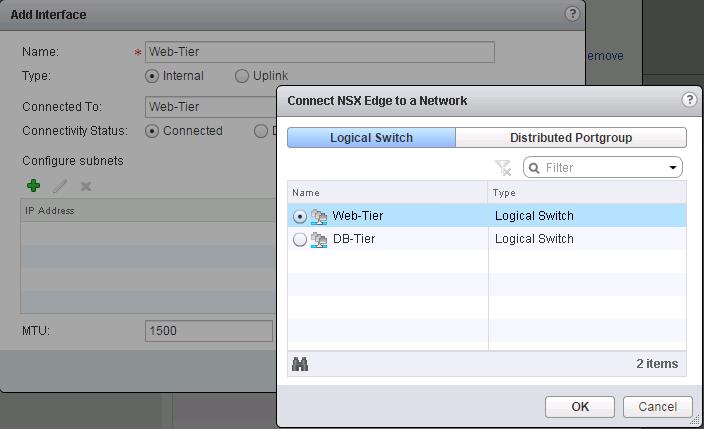Choose the Internal type radio button
704x429 pixels.
[x=152, y=76]
